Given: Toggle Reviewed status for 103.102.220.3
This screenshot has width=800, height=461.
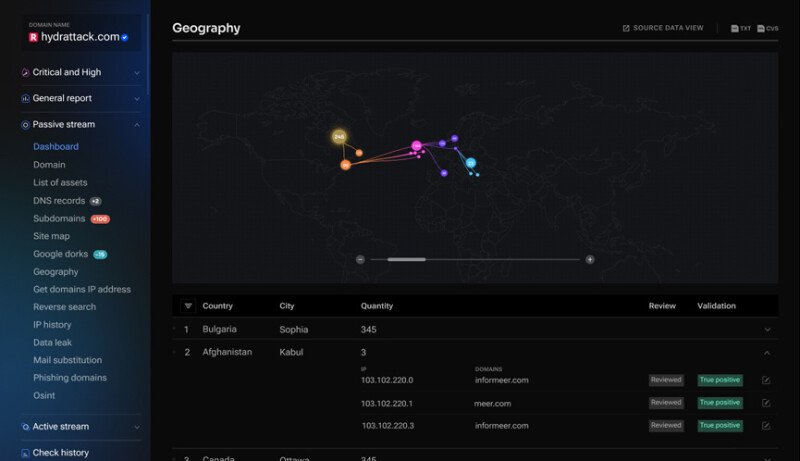Looking at the screenshot, I should pos(665,425).
